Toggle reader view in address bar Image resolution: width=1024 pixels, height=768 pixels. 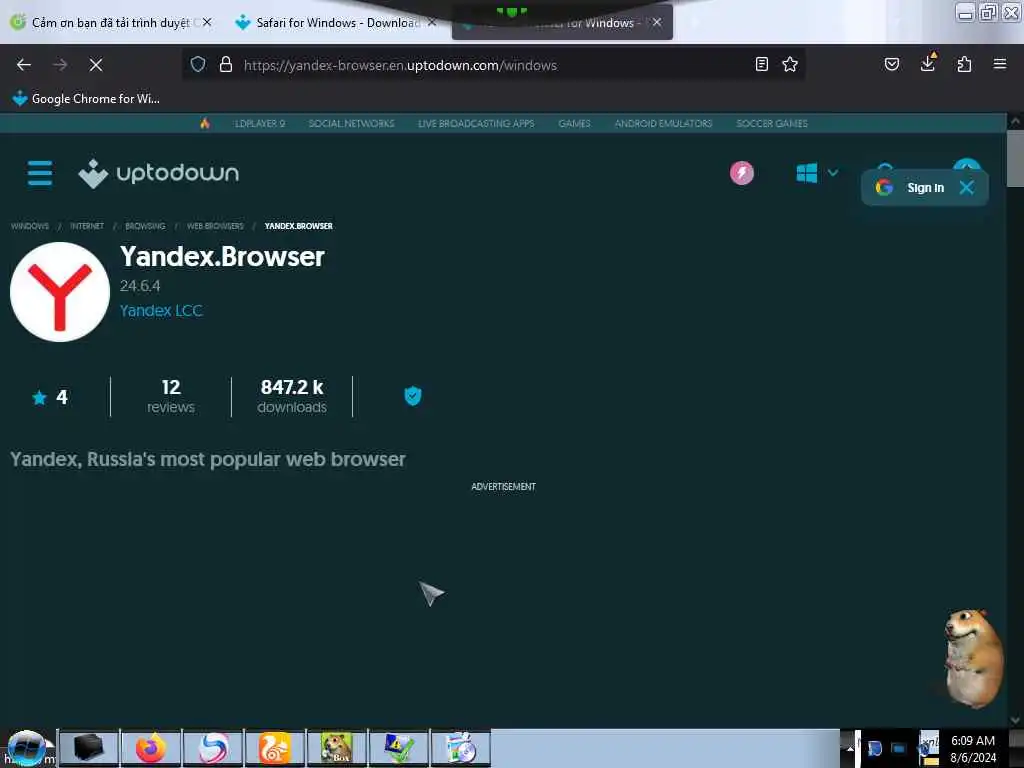pyautogui.click(x=761, y=64)
